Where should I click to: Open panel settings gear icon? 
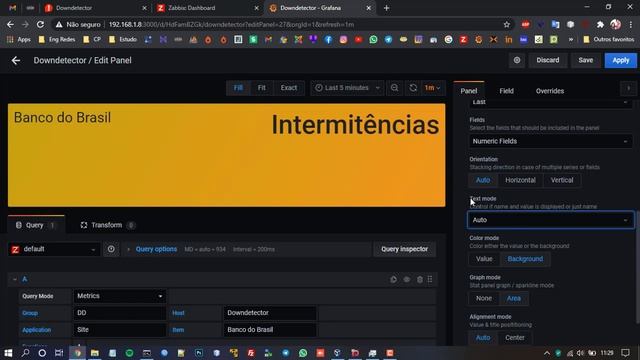(517, 60)
